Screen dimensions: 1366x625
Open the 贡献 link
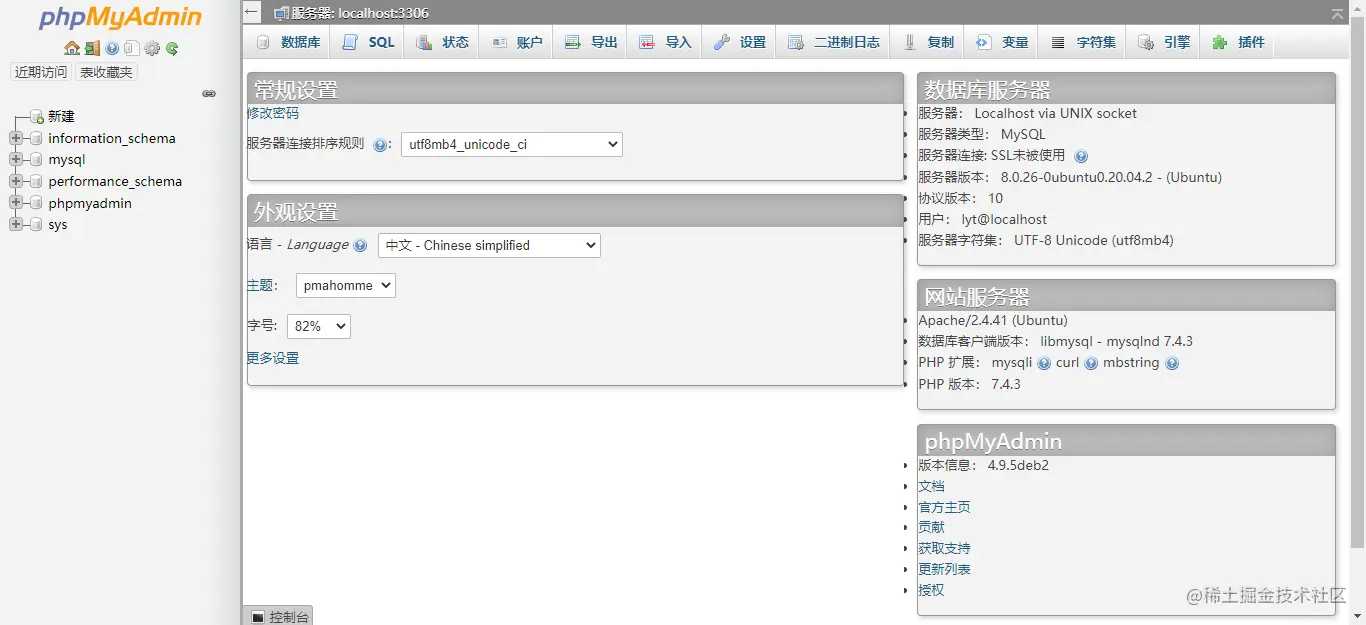[x=932, y=527]
